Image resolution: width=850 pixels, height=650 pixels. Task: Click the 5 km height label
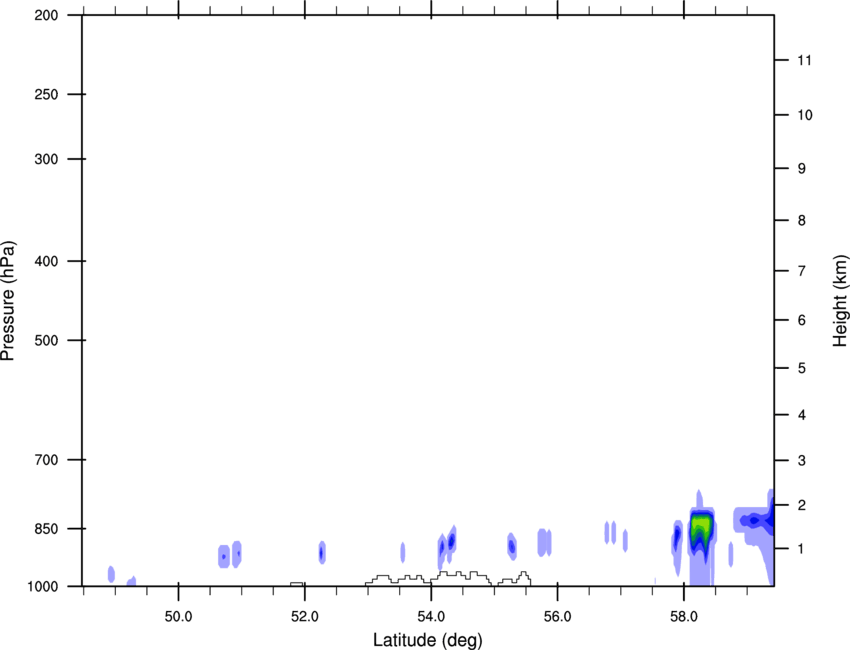802,368
